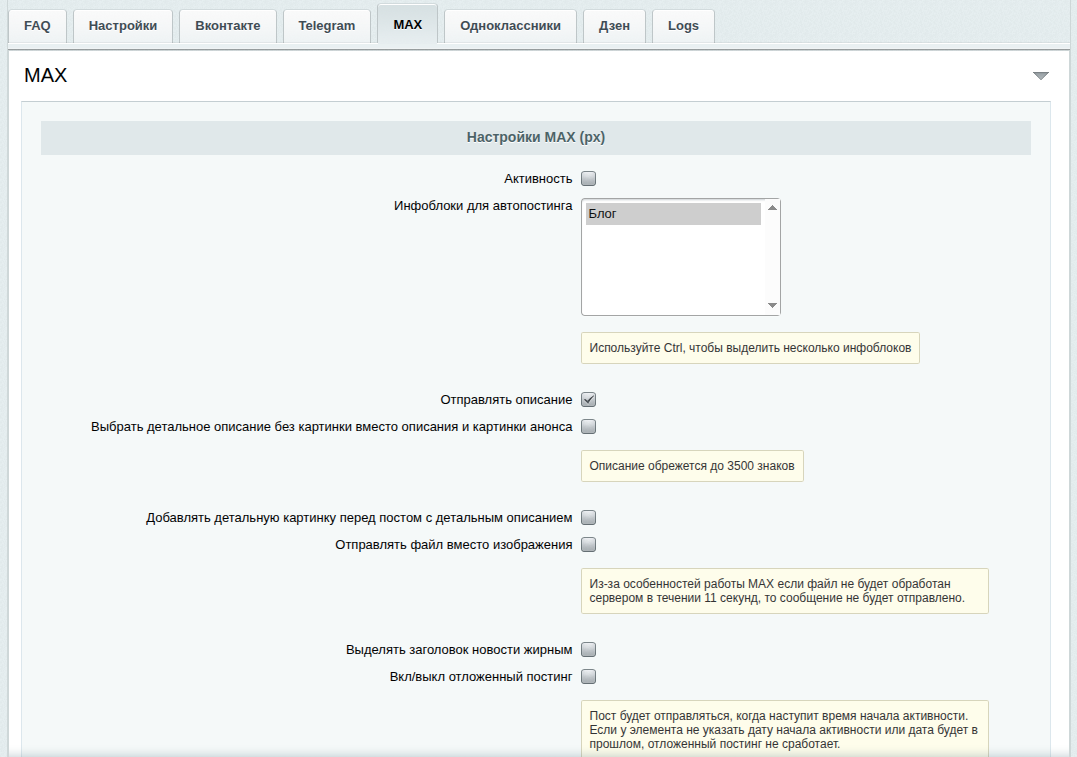Select the MAX tab

click(x=408, y=25)
